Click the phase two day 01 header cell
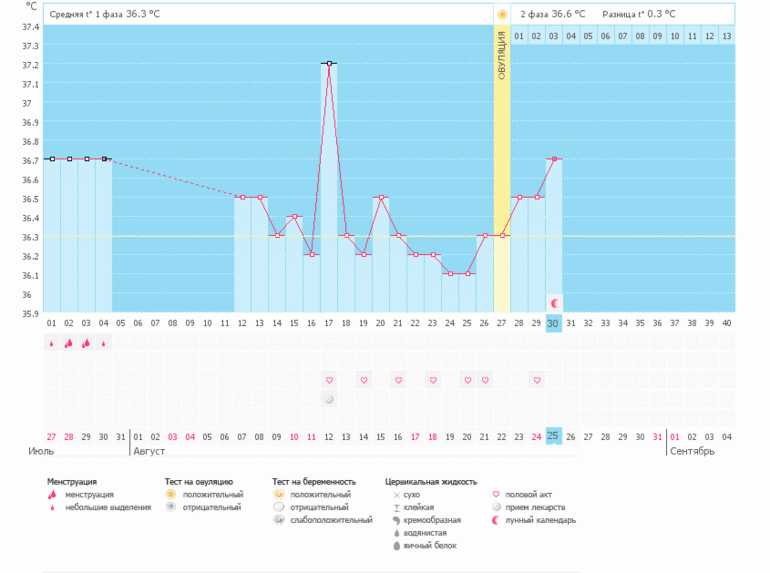This screenshot has height=573, width=770. pyautogui.click(x=519, y=36)
